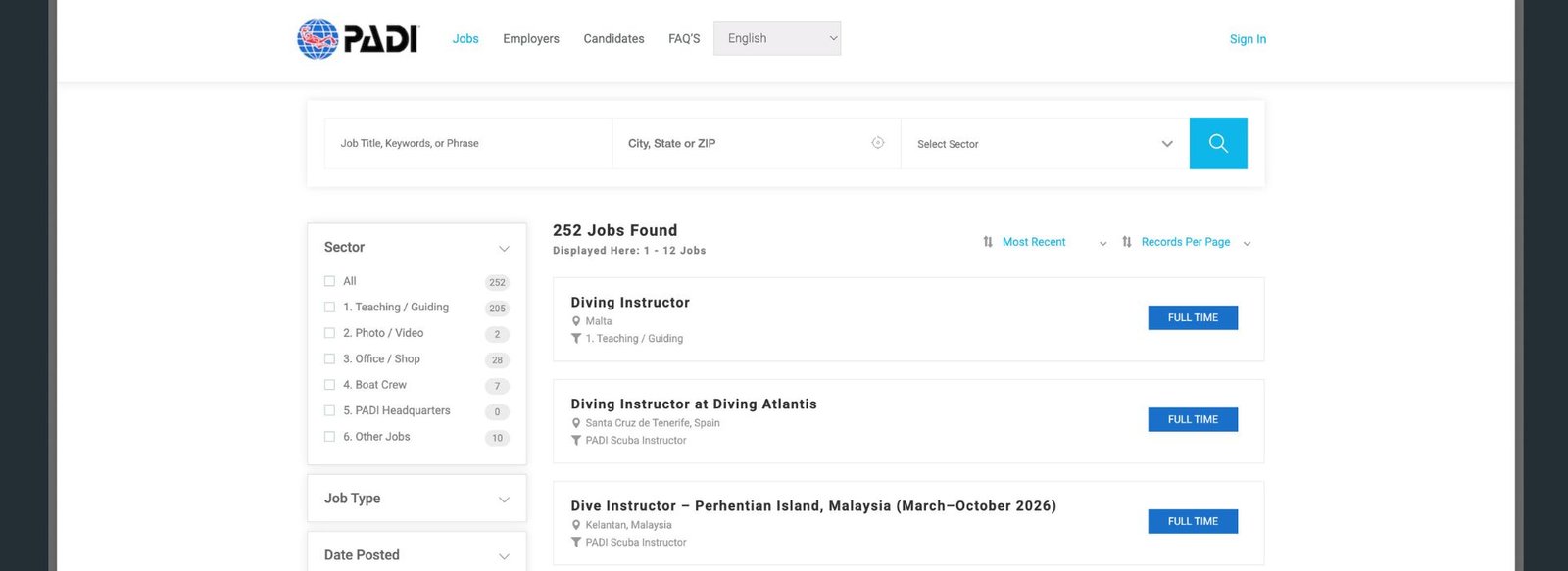Click the location pin beside Kelantan, Malaysia
1568x571 pixels.
[x=576, y=525]
